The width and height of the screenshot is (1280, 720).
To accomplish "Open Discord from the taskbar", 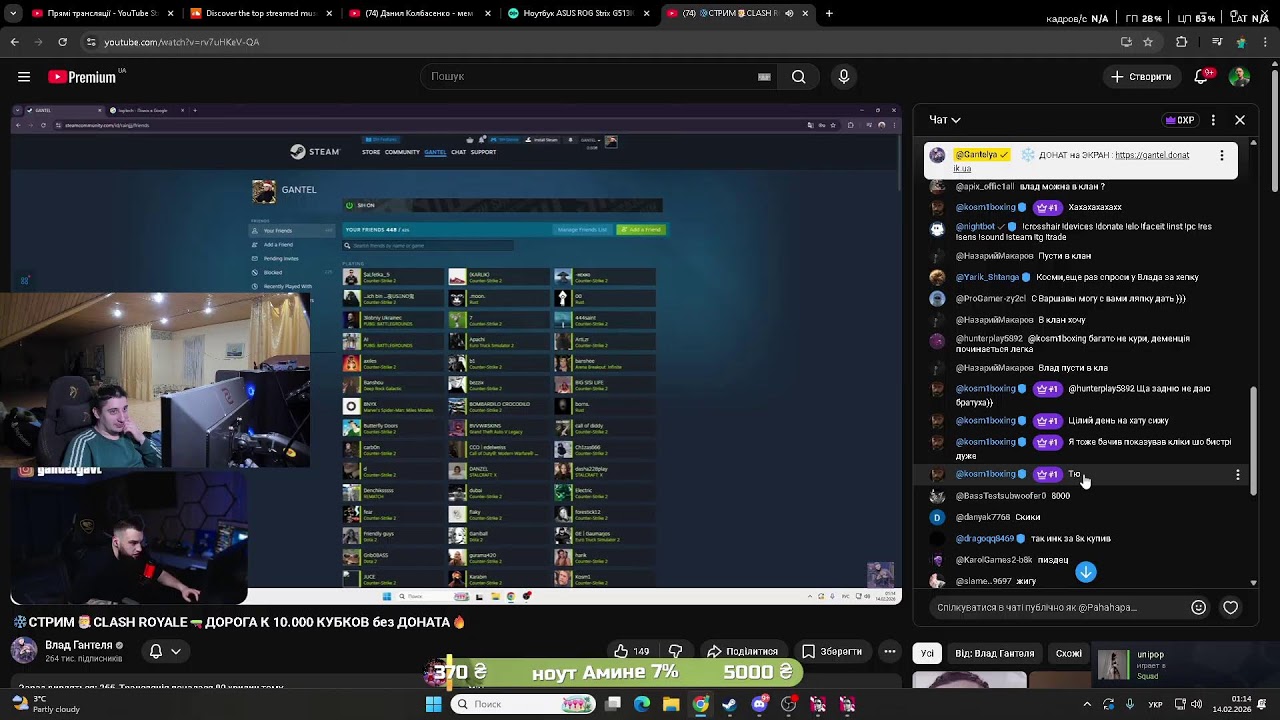I will (759, 704).
